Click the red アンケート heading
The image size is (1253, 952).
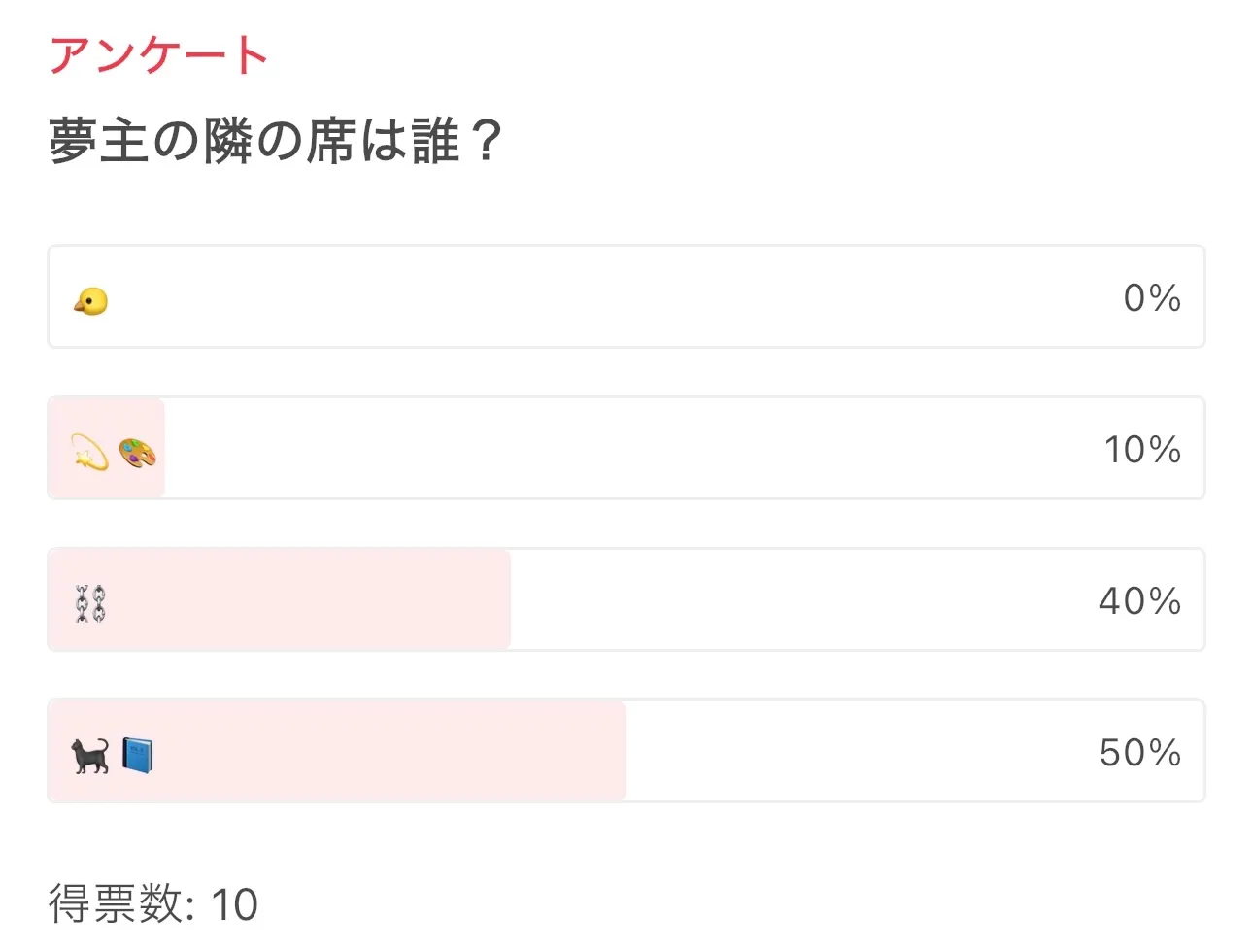coord(158,55)
